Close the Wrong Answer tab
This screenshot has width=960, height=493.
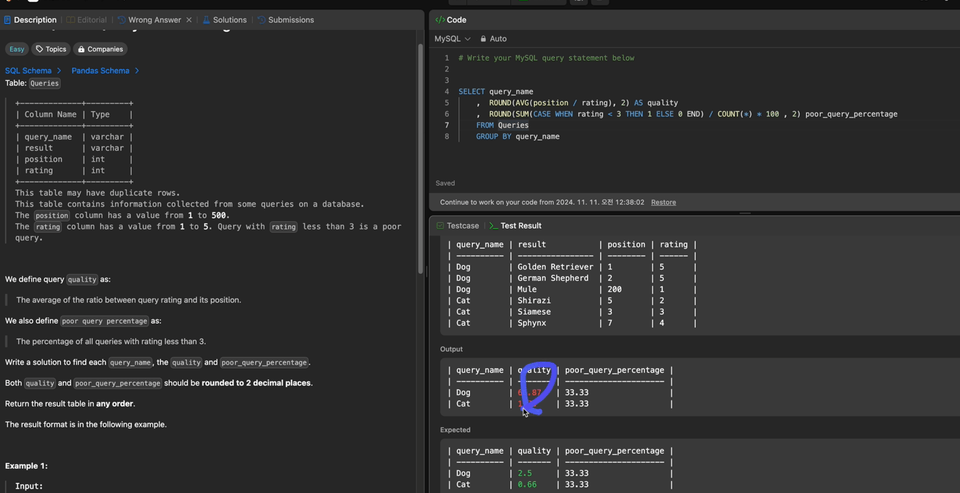pos(189,20)
